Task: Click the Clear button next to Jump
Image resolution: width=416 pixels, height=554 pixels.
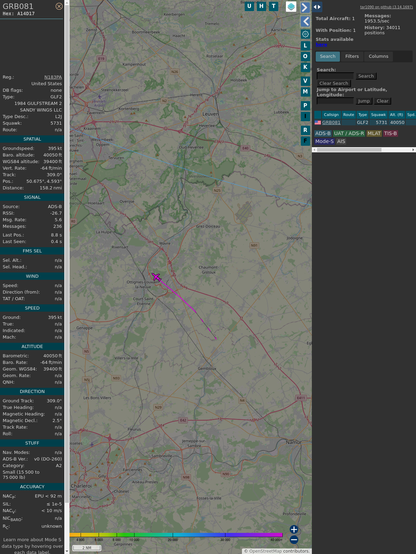Action: (x=382, y=101)
